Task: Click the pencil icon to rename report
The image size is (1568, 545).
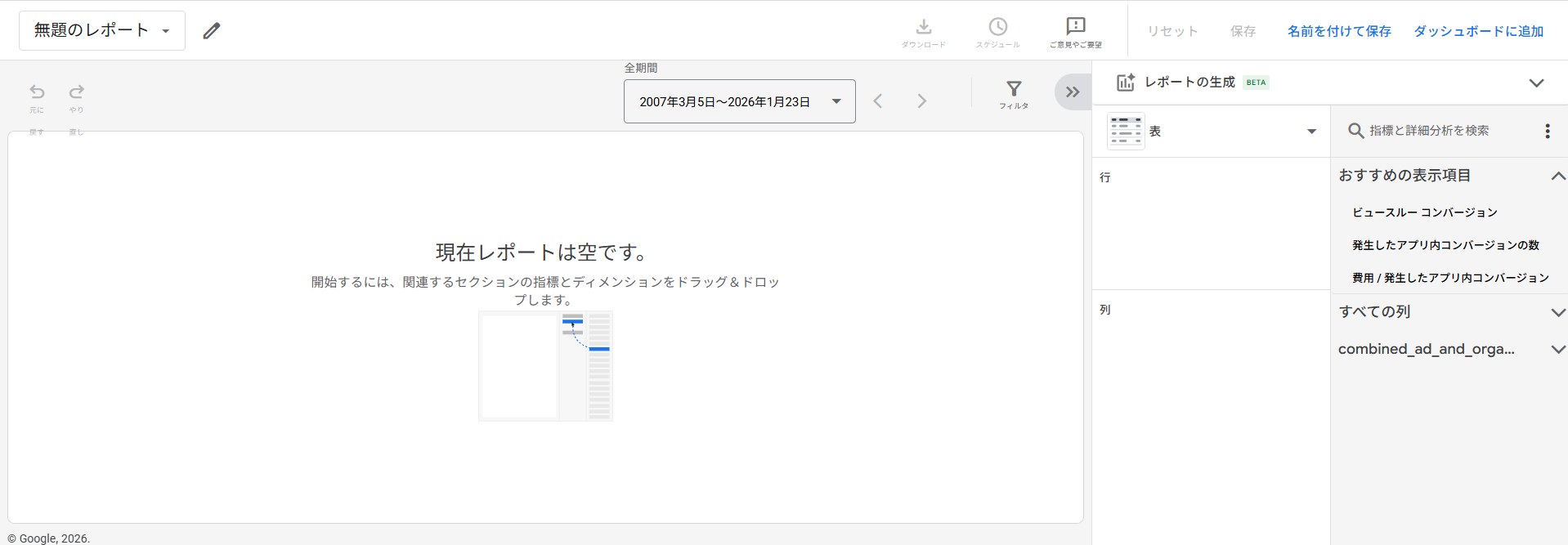Action: (x=212, y=31)
